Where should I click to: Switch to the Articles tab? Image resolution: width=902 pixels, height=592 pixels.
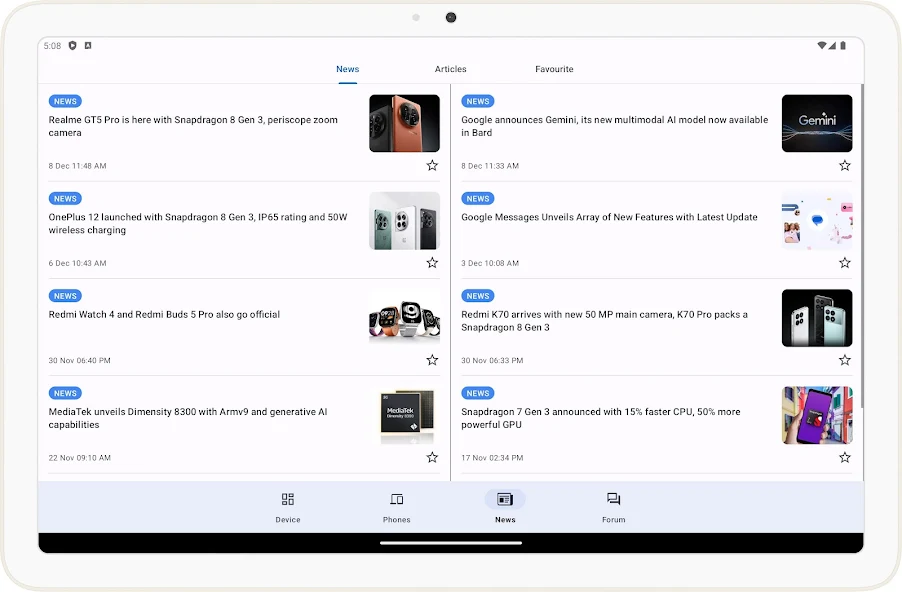pyautogui.click(x=450, y=69)
